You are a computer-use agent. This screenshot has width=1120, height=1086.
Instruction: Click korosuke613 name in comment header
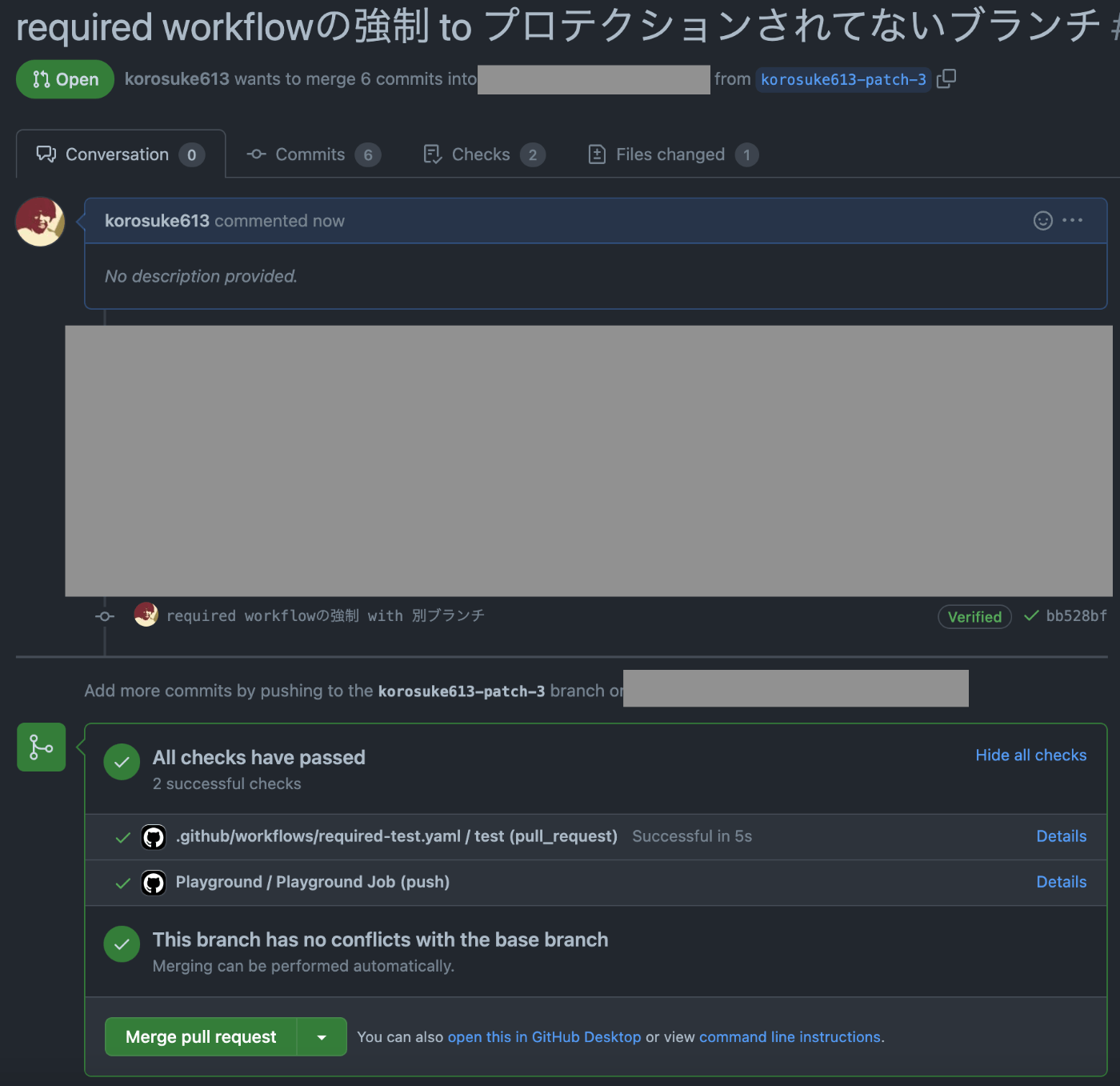click(157, 221)
